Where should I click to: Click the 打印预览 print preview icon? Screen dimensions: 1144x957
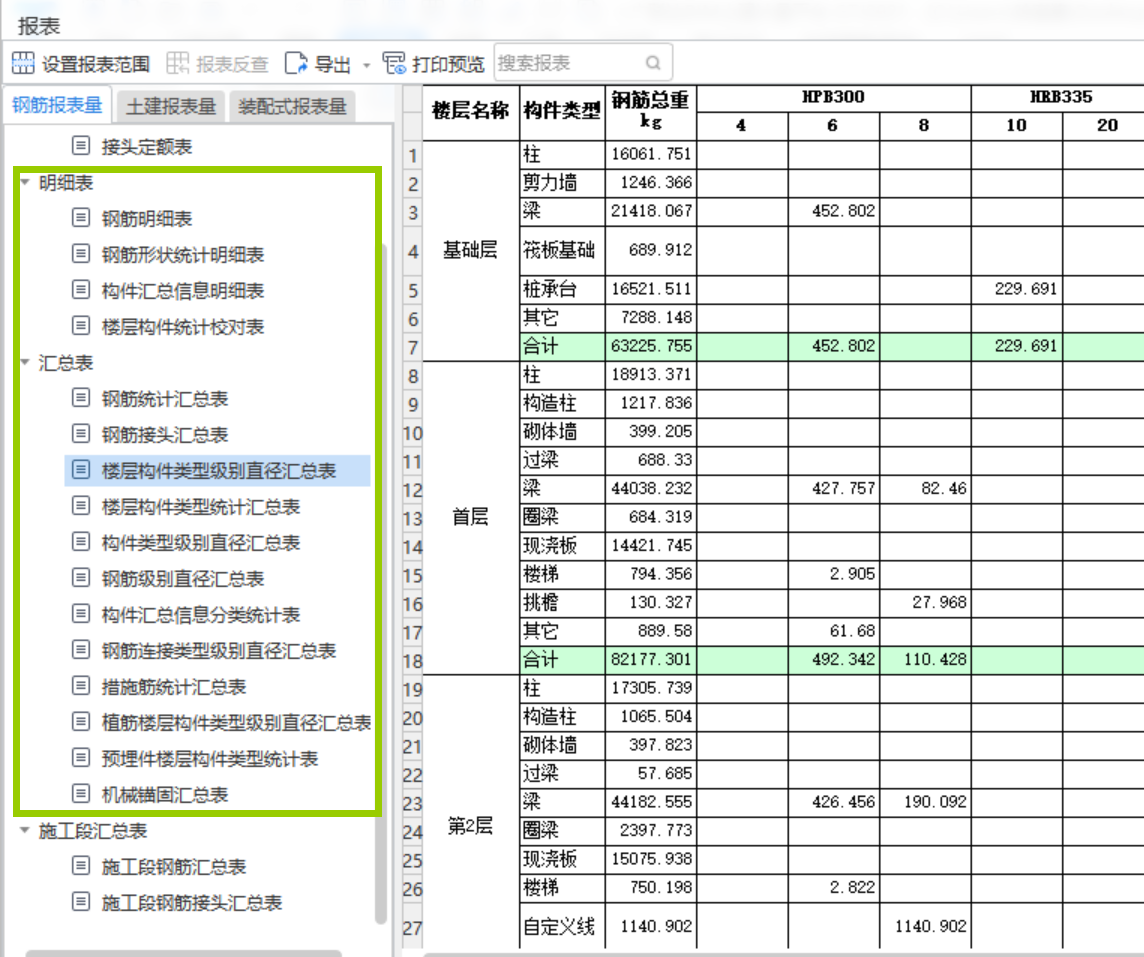pyautogui.click(x=395, y=63)
